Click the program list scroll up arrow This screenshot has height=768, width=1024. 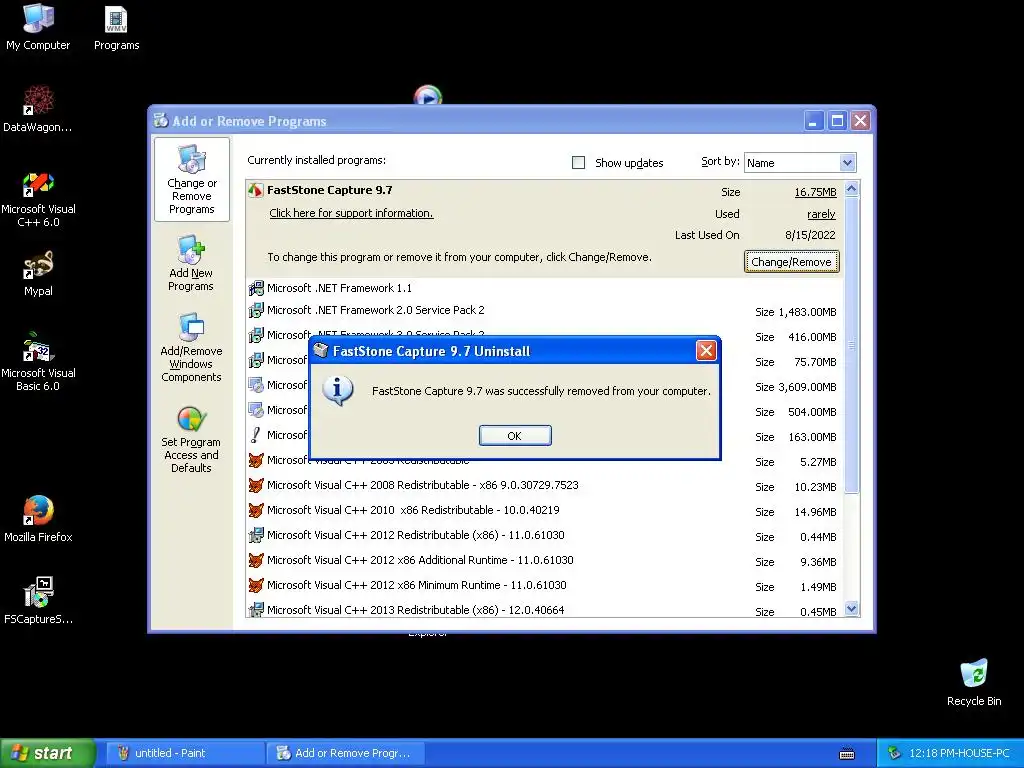tap(852, 189)
